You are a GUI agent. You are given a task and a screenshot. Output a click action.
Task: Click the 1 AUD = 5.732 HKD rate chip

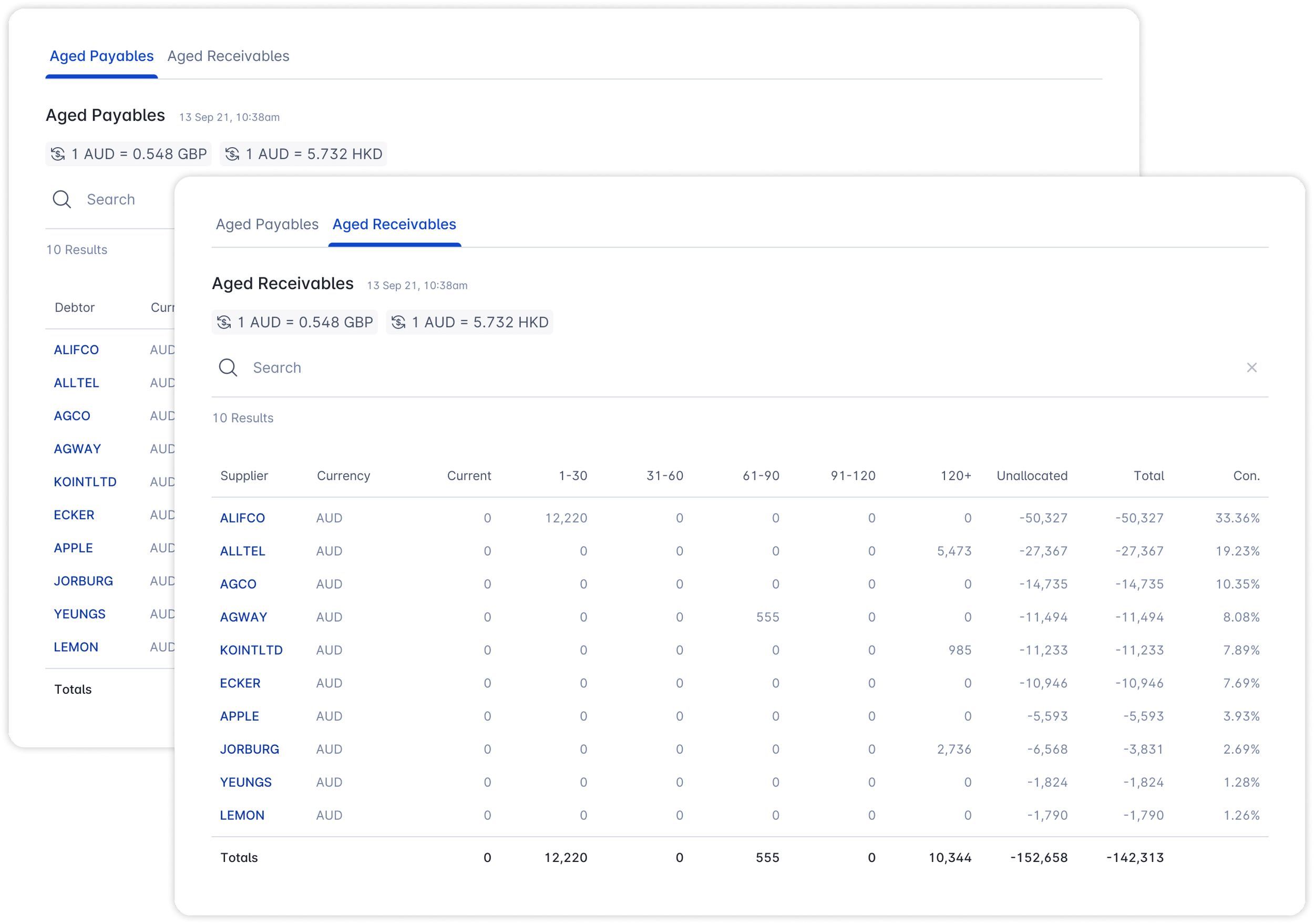pyautogui.click(x=469, y=322)
